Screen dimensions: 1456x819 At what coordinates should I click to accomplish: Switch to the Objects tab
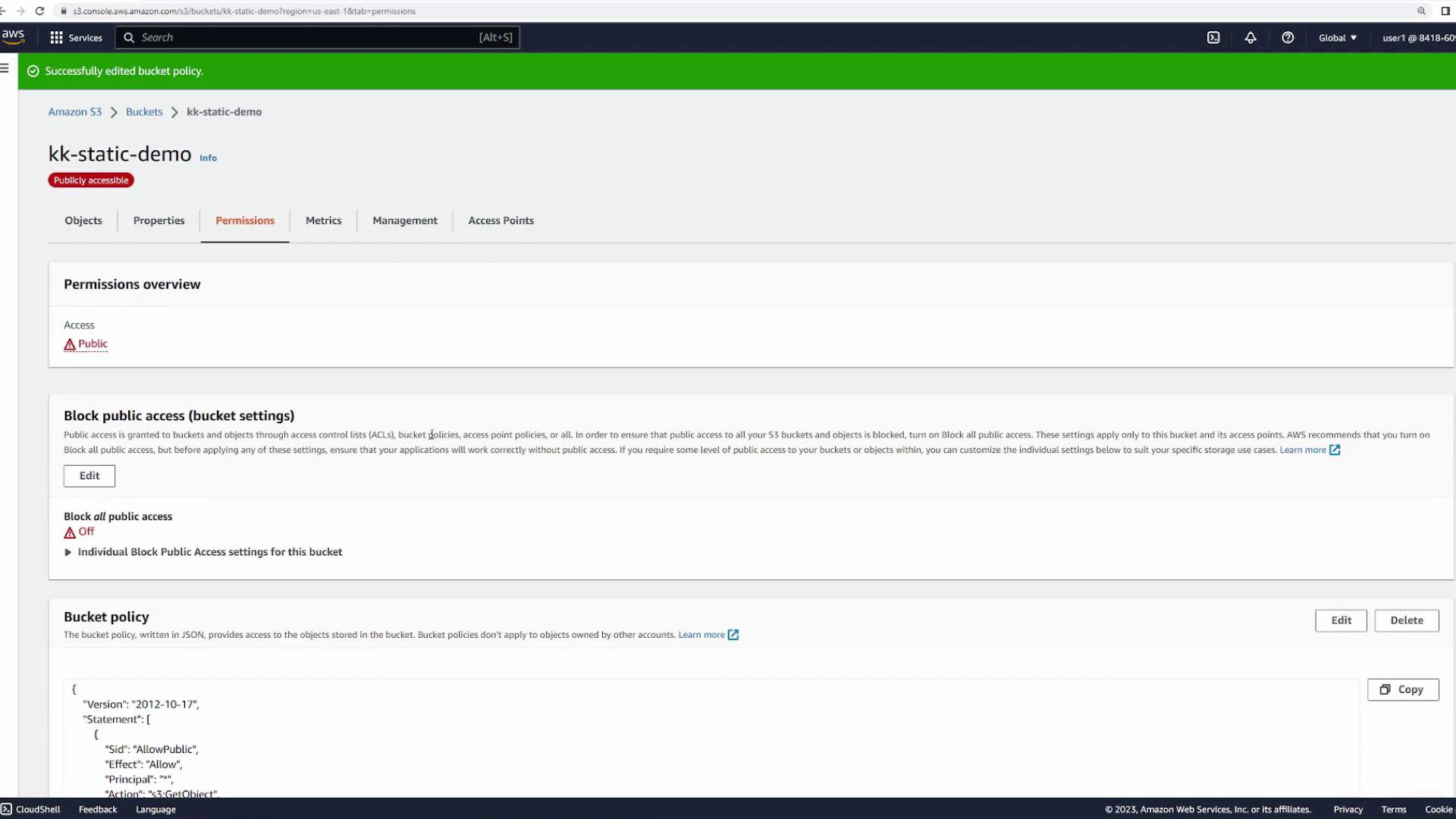(x=83, y=221)
